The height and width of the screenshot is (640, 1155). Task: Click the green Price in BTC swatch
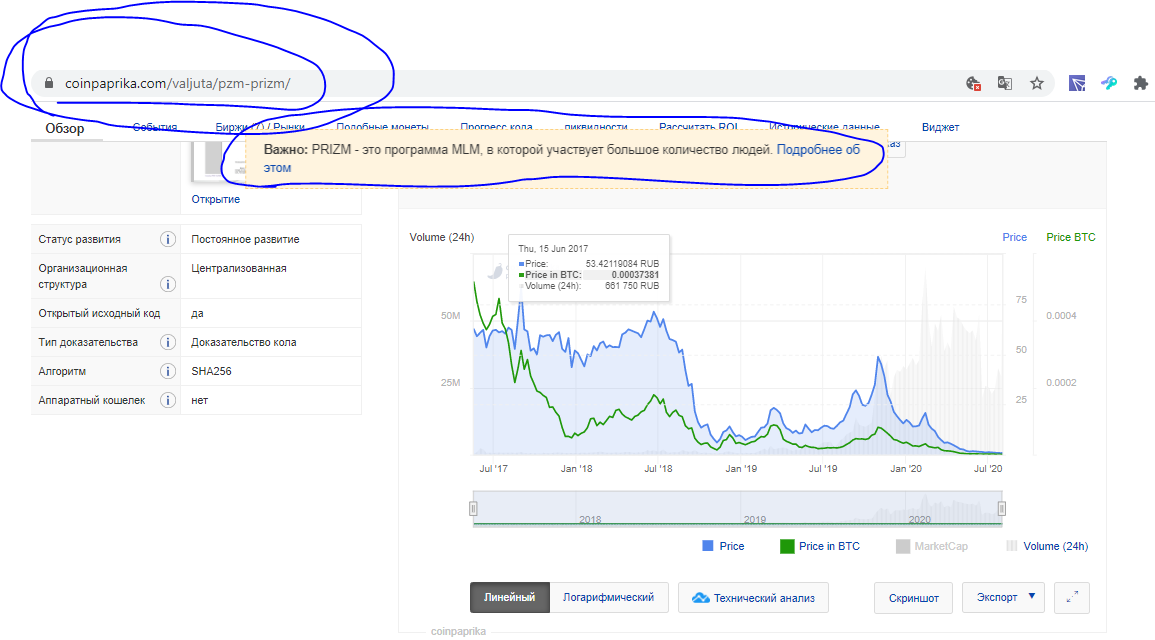[787, 546]
